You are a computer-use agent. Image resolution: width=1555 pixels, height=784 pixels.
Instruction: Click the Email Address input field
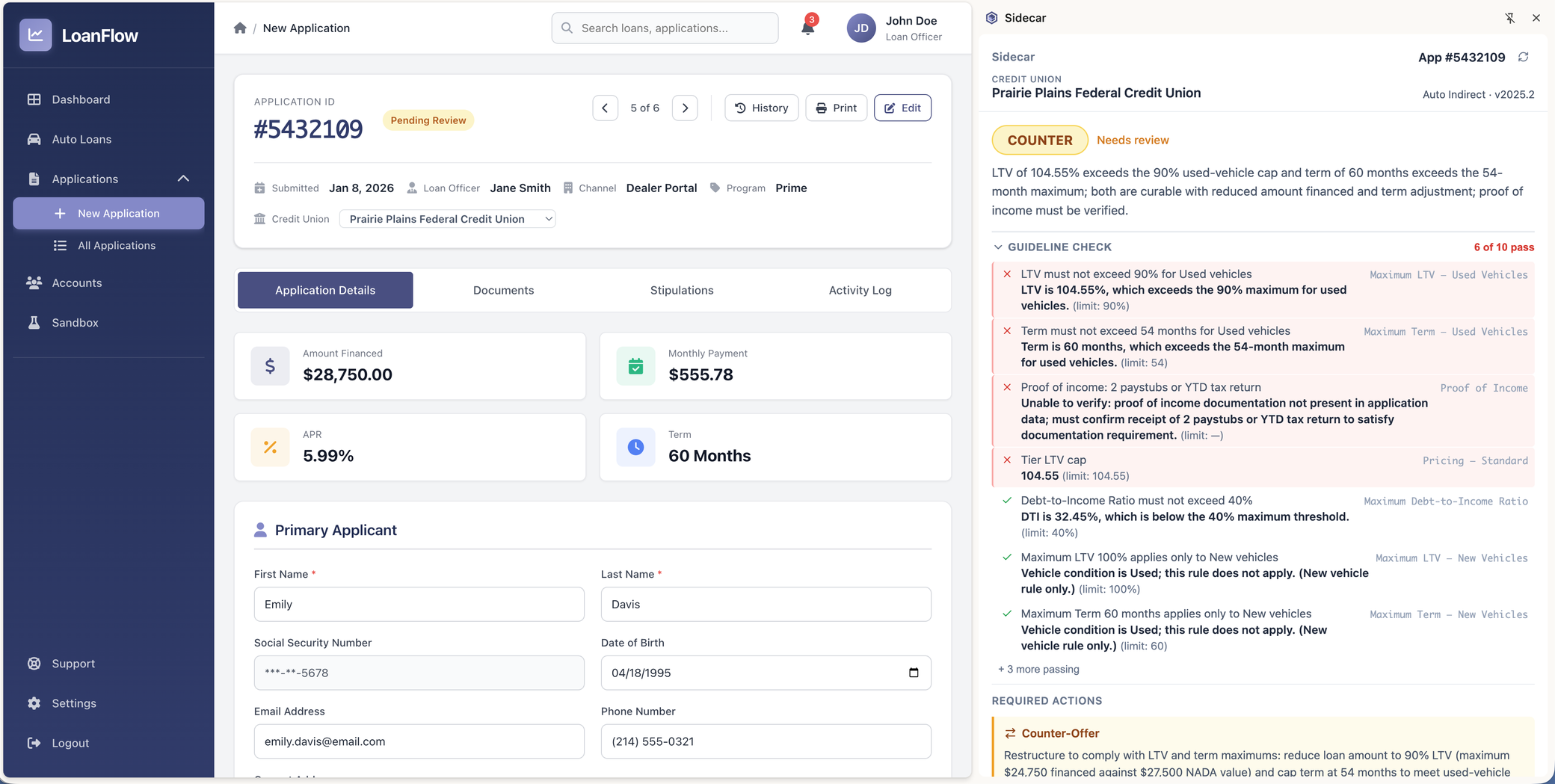click(x=419, y=741)
